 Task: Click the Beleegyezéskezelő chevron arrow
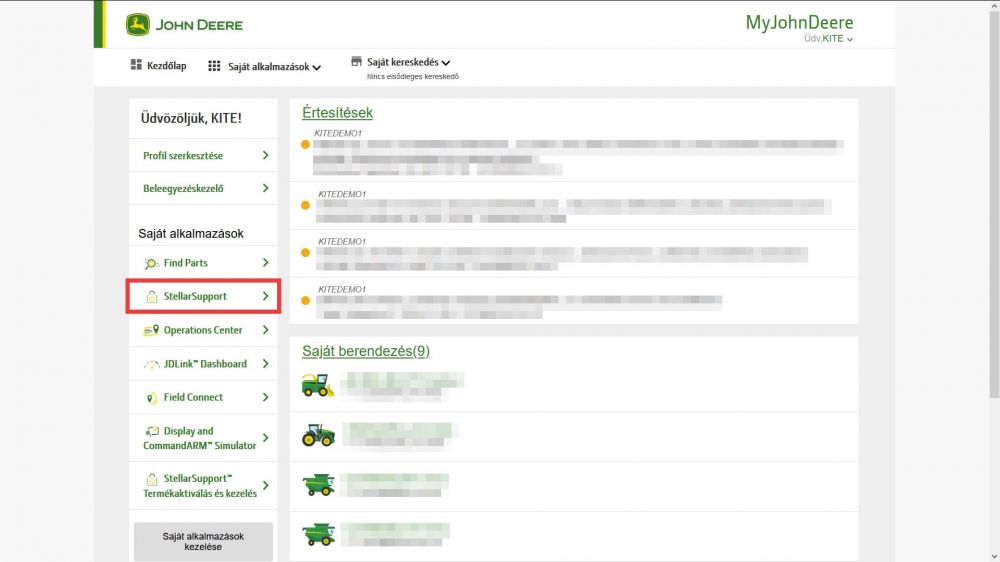(x=265, y=188)
